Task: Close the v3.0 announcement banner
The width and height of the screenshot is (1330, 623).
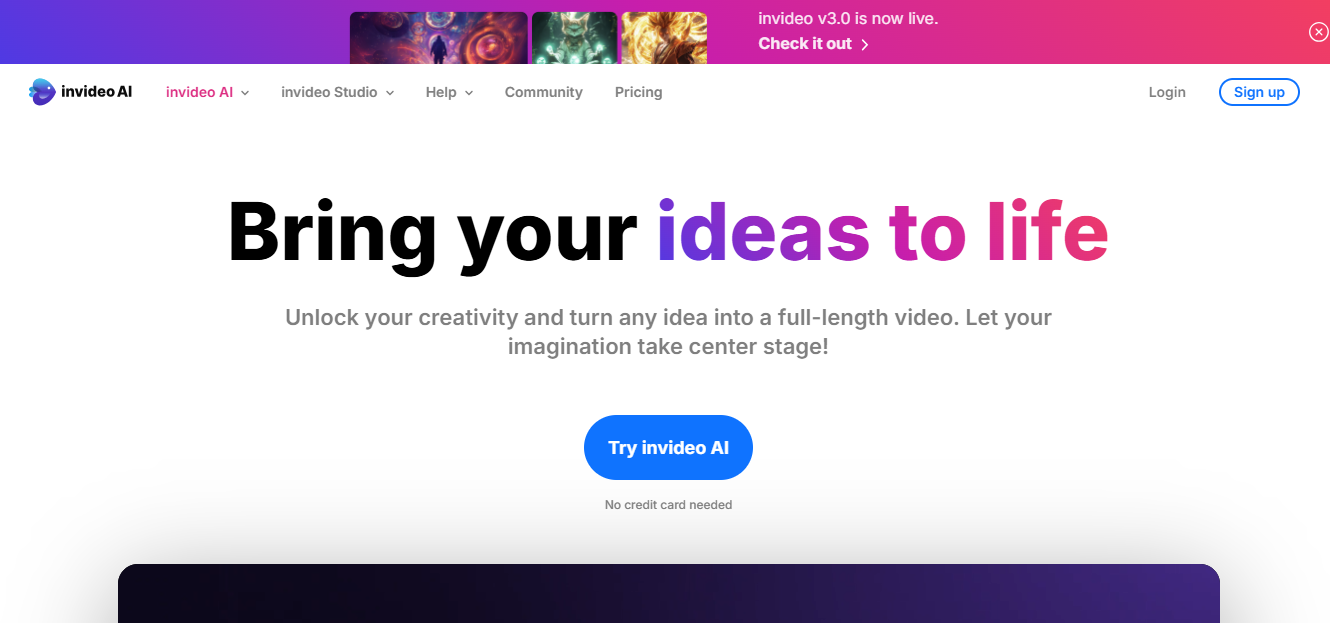Action: (1318, 32)
